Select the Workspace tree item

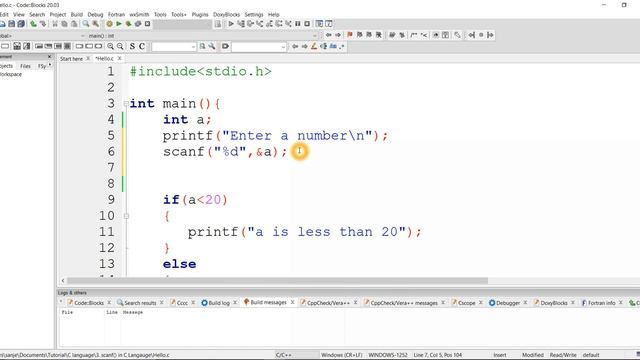point(11,75)
